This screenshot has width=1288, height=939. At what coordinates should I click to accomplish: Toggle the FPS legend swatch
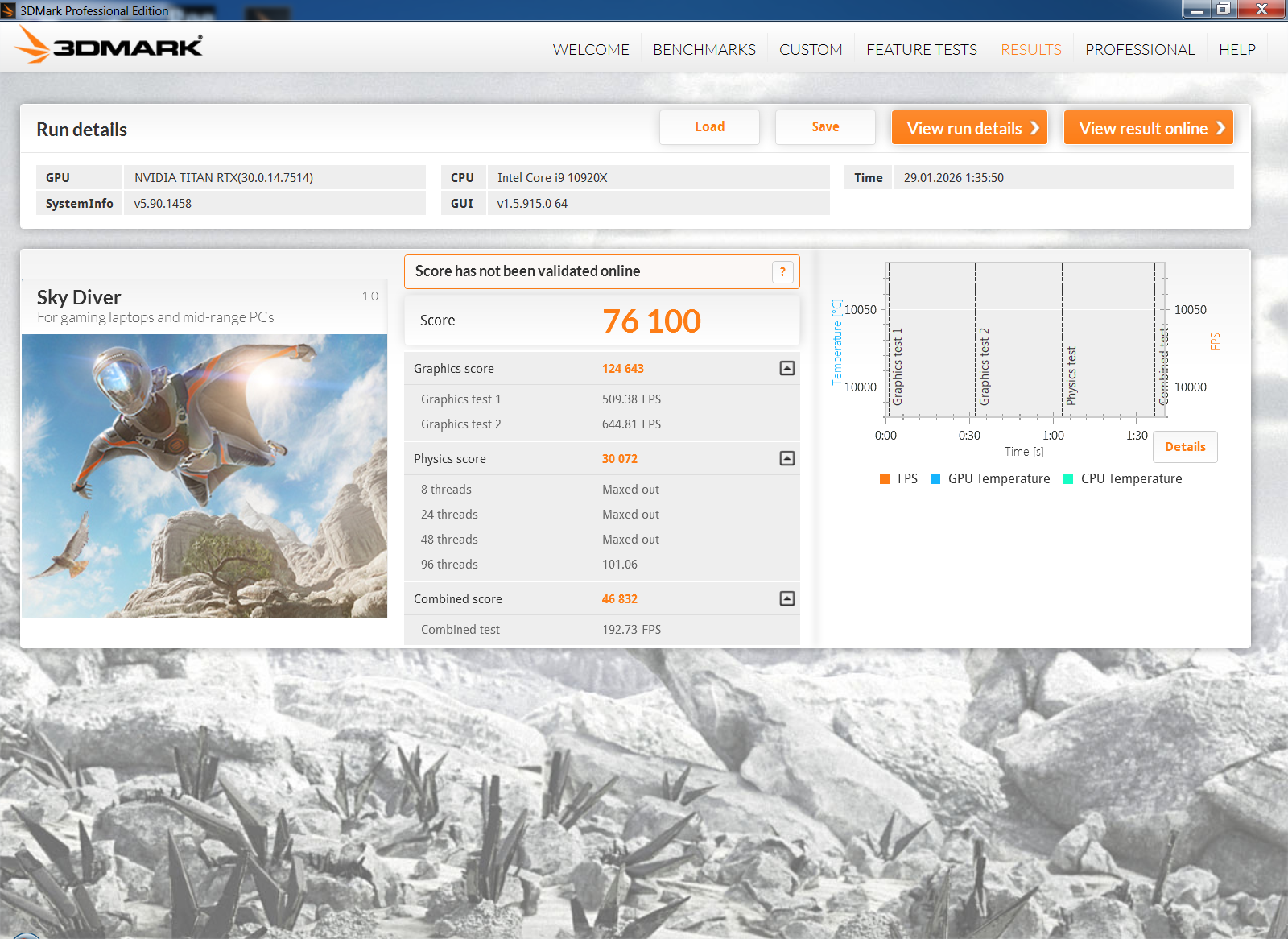pos(885,479)
